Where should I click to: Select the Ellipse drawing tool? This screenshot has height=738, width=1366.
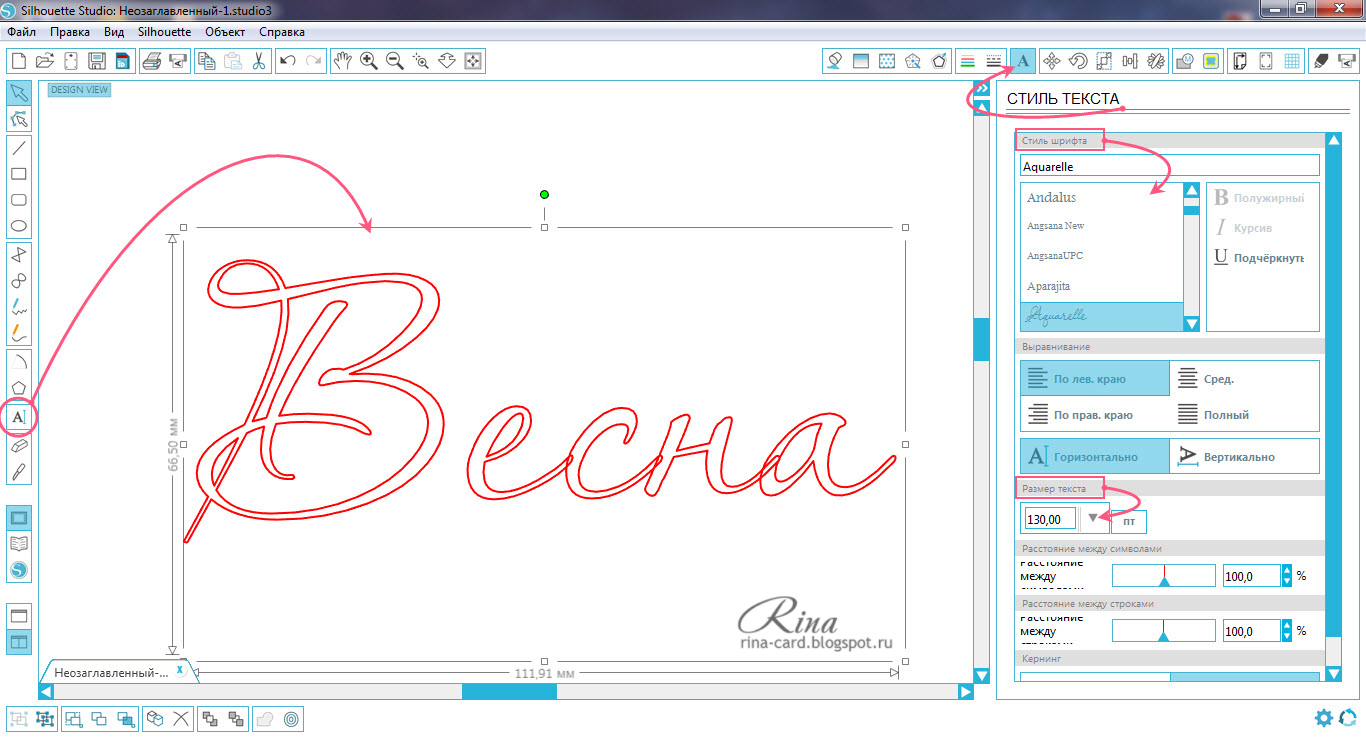point(19,226)
